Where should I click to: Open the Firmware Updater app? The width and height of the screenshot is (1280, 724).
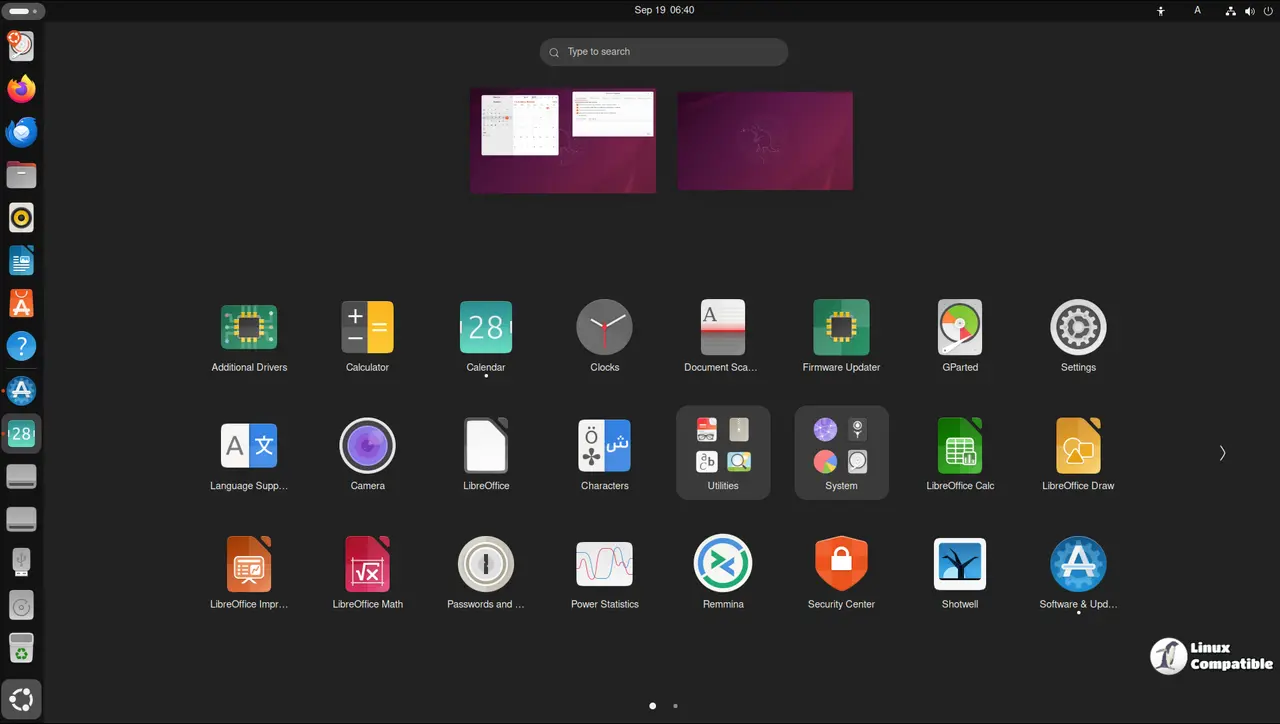click(x=841, y=328)
